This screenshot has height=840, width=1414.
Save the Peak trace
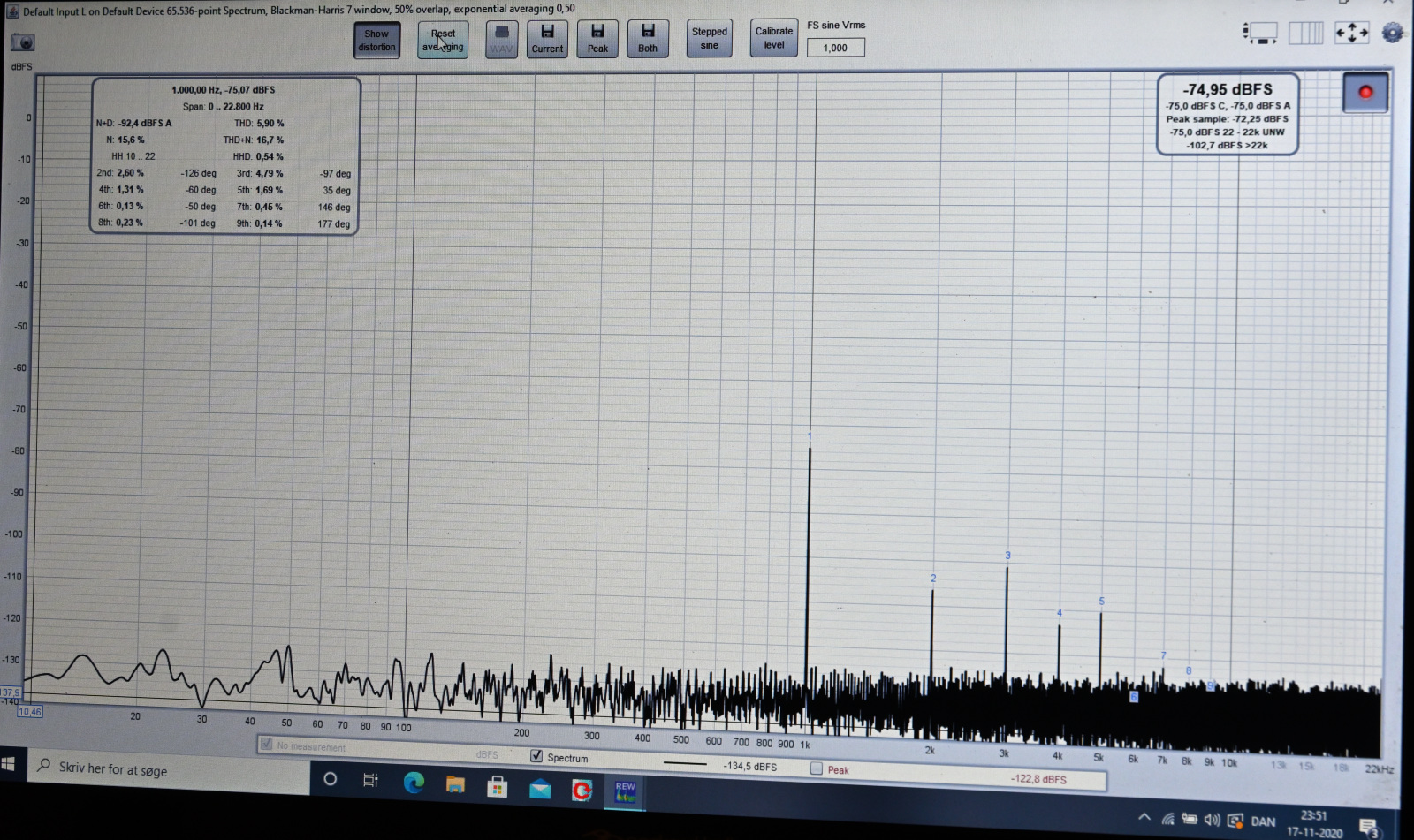pos(597,40)
